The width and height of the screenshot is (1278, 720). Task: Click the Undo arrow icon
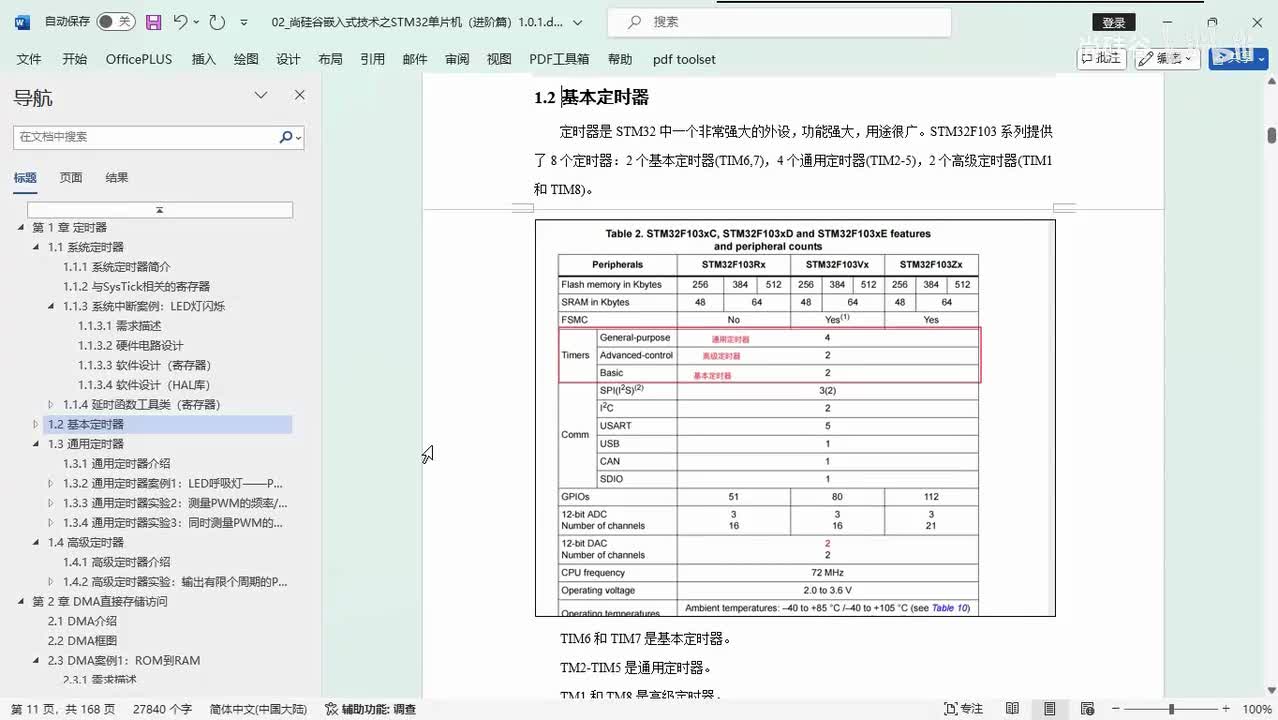pos(180,21)
